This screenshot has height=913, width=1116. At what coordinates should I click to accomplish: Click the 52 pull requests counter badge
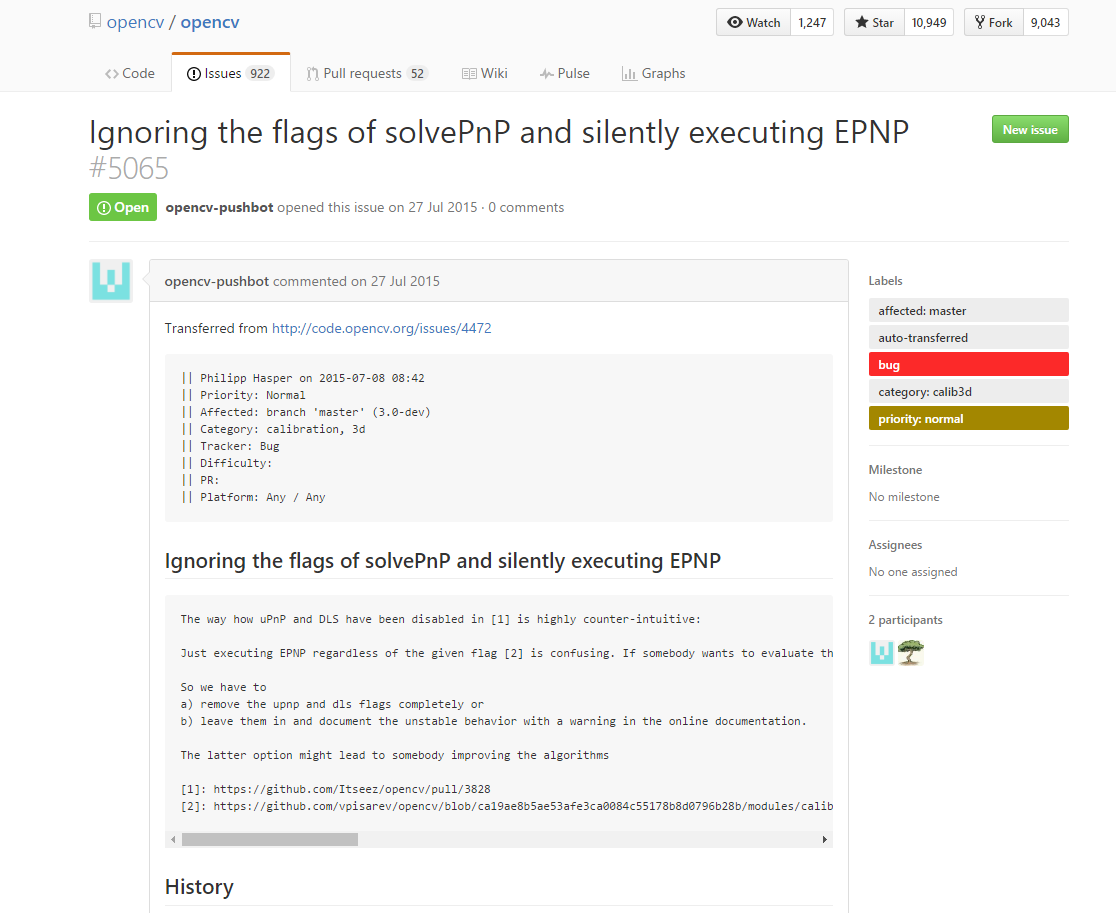click(417, 73)
